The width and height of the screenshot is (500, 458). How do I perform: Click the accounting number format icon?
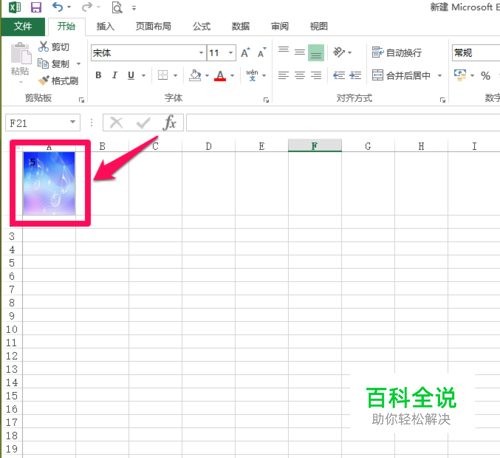[460, 75]
